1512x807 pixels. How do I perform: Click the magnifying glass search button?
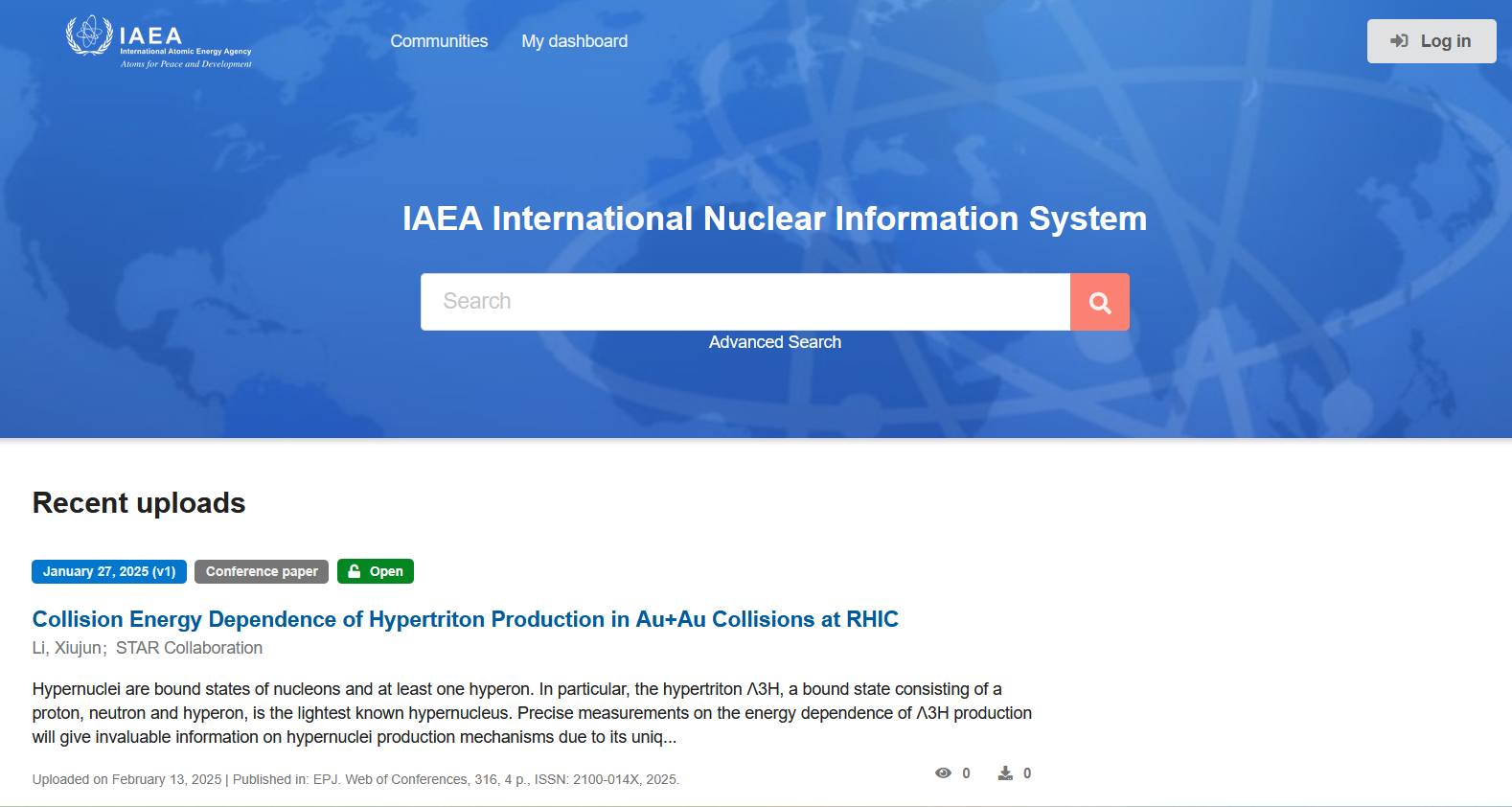1100,302
